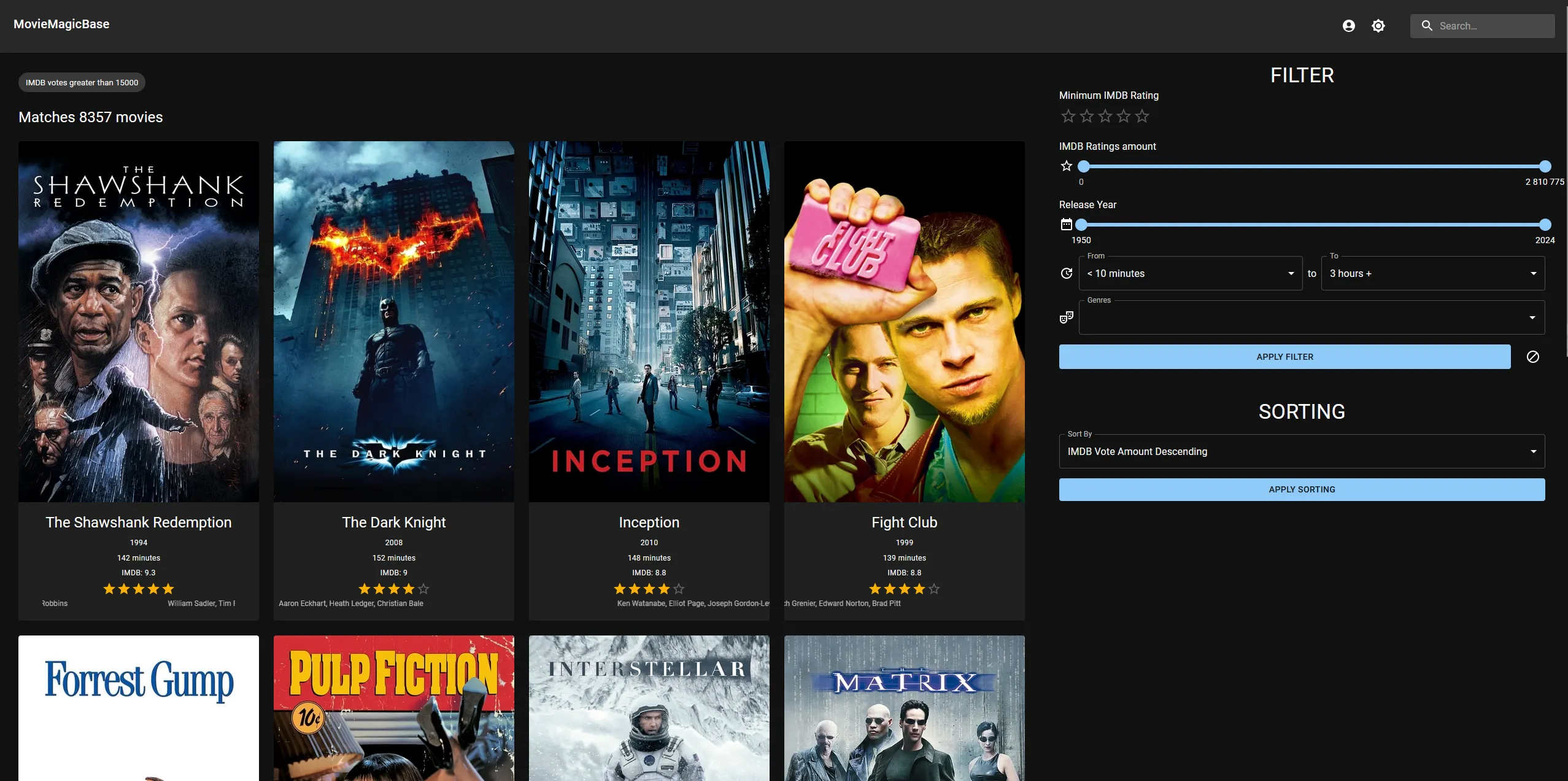Screen dimensions: 1568x781
Task: Click the clear-filters circle icon next to Apply Filter
Action: (x=1532, y=356)
